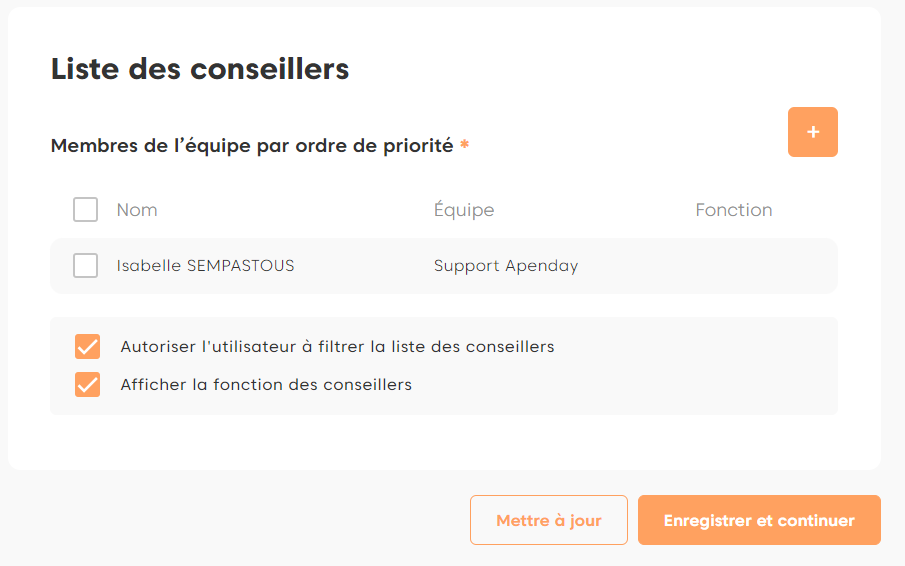Click the plus icon to add a conseiller
The height and width of the screenshot is (566, 905).
(x=812, y=132)
